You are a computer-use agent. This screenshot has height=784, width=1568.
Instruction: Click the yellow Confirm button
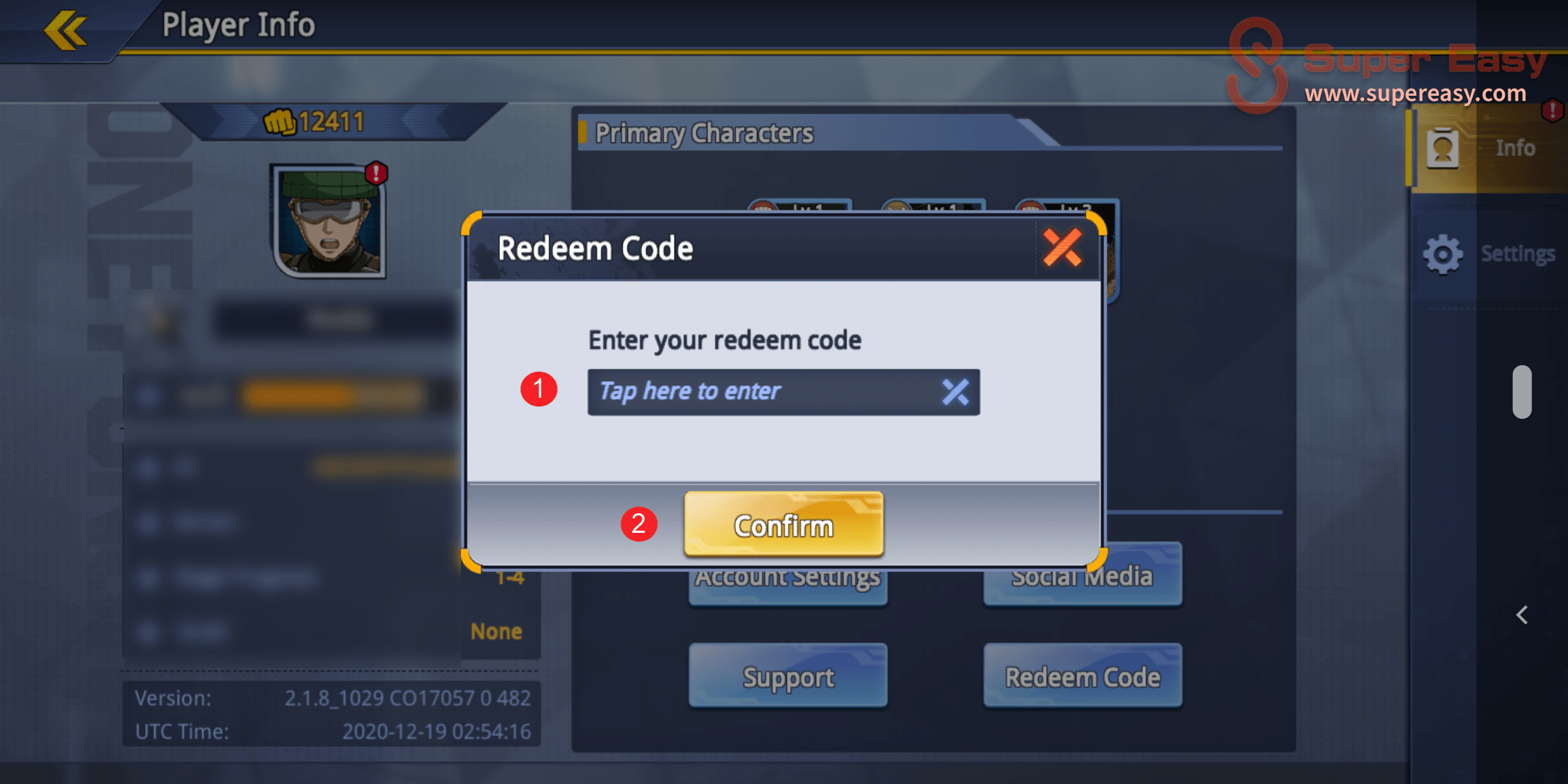(x=783, y=525)
